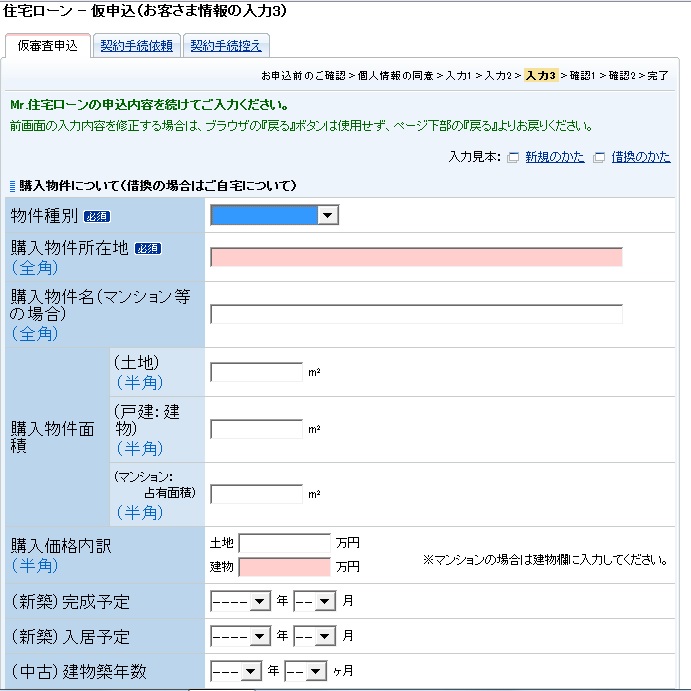Expand the 建物築年数 years dropdown
The height and width of the screenshot is (691, 691).
pyautogui.click(x=236, y=670)
